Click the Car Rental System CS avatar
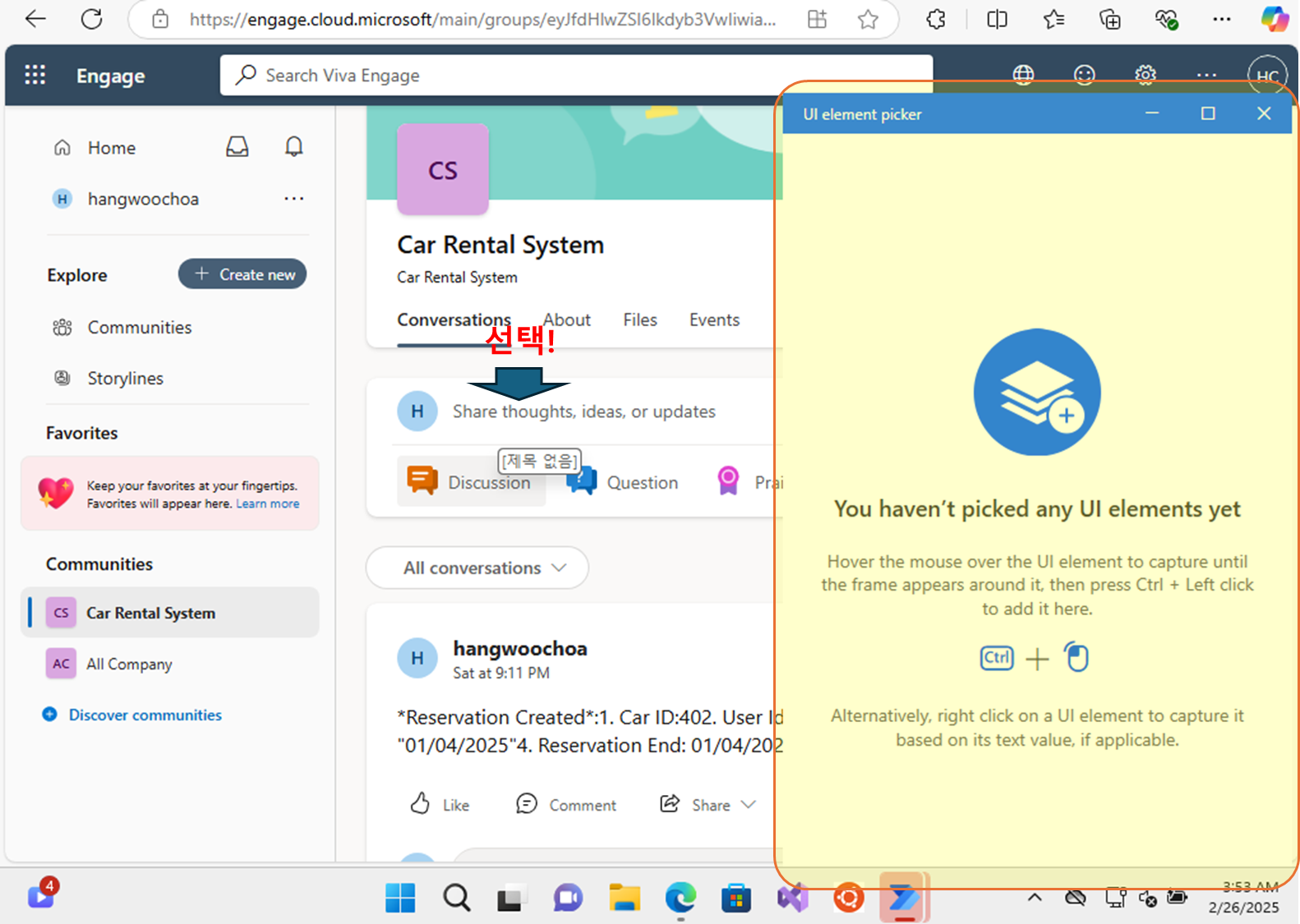The image size is (1300, 924). (x=443, y=169)
